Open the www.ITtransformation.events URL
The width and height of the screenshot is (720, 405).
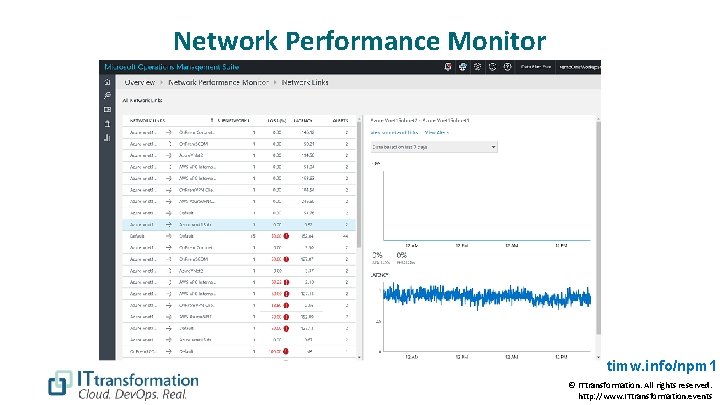click(645, 396)
